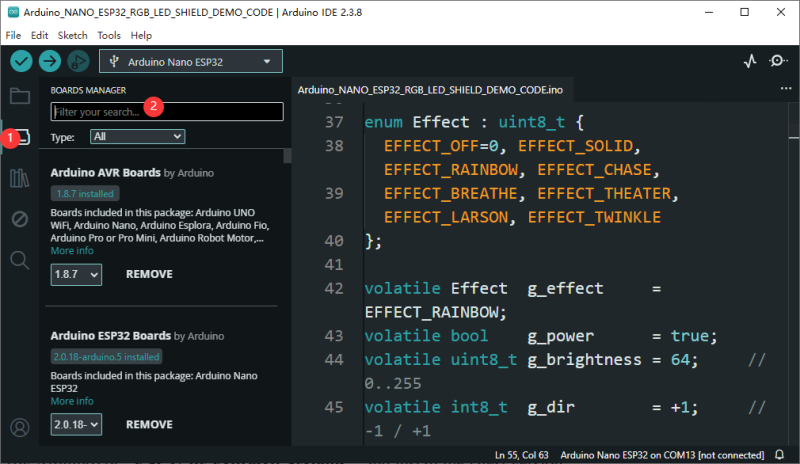Click the Verify checkmark button

tap(21, 61)
